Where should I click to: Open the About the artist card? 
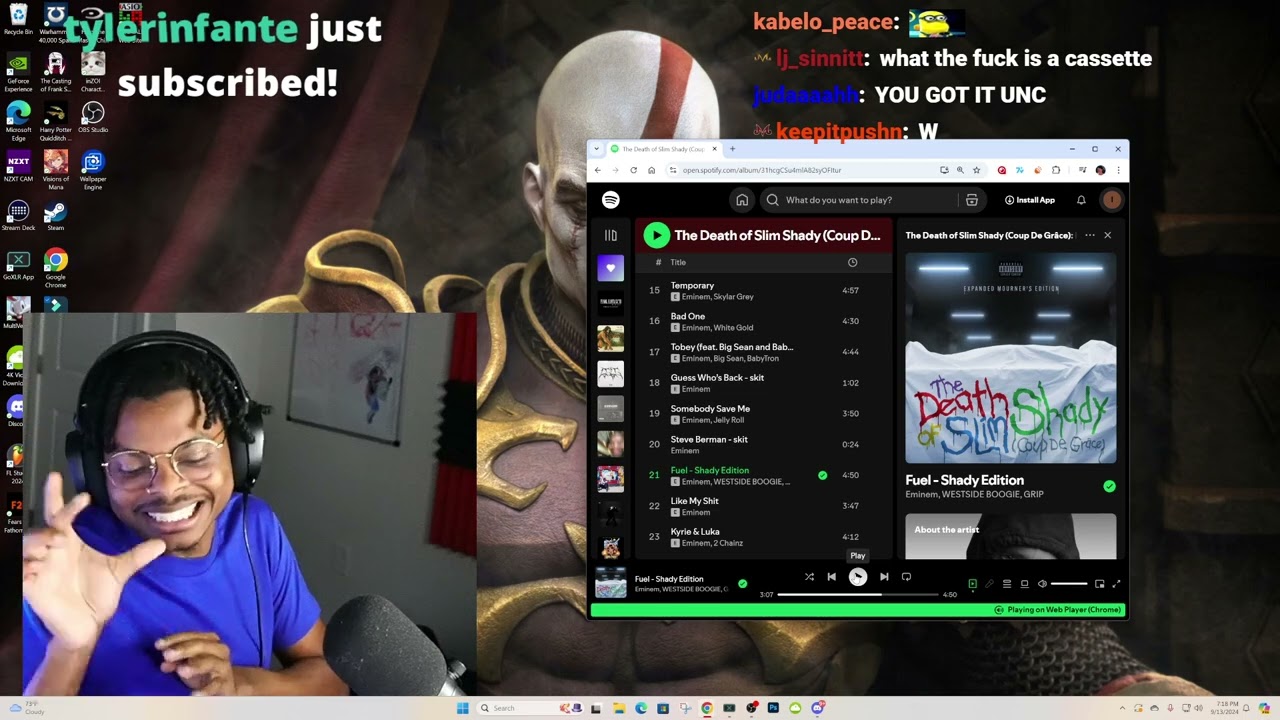pyautogui.click(x=1011, y=537)
